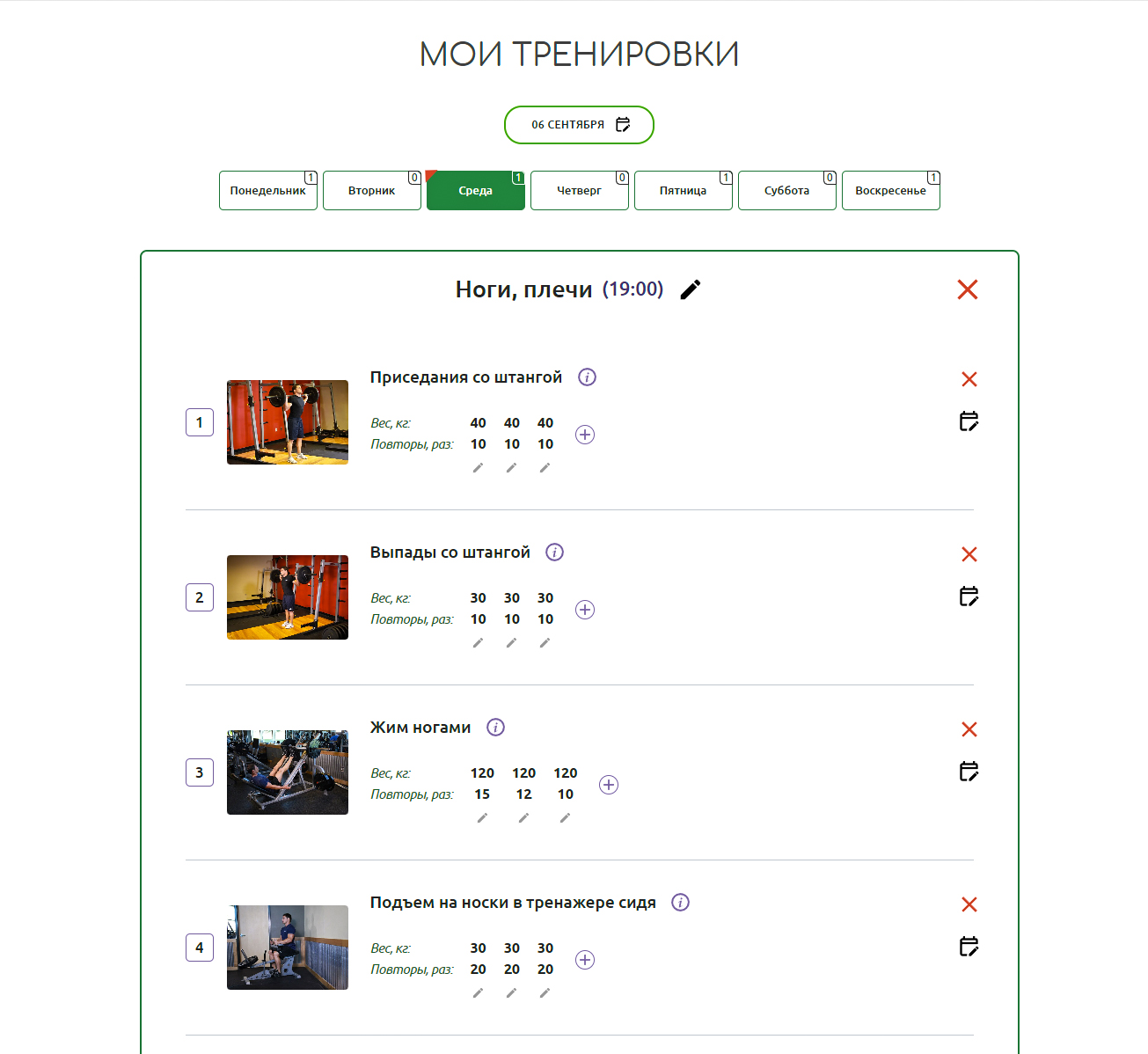Screen dimensions: 1148x1054
Task: Select the Четверг day tab
Action: pyautogui.click(x=579, y=191)
